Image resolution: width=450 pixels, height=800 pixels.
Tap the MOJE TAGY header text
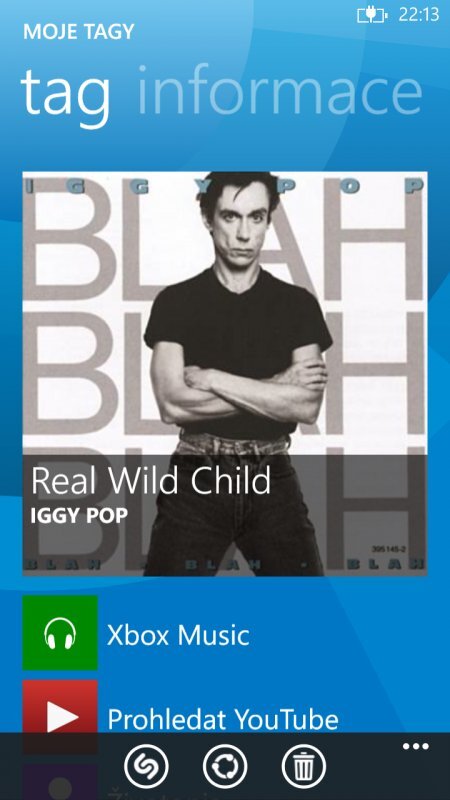[x=79, y=32]
